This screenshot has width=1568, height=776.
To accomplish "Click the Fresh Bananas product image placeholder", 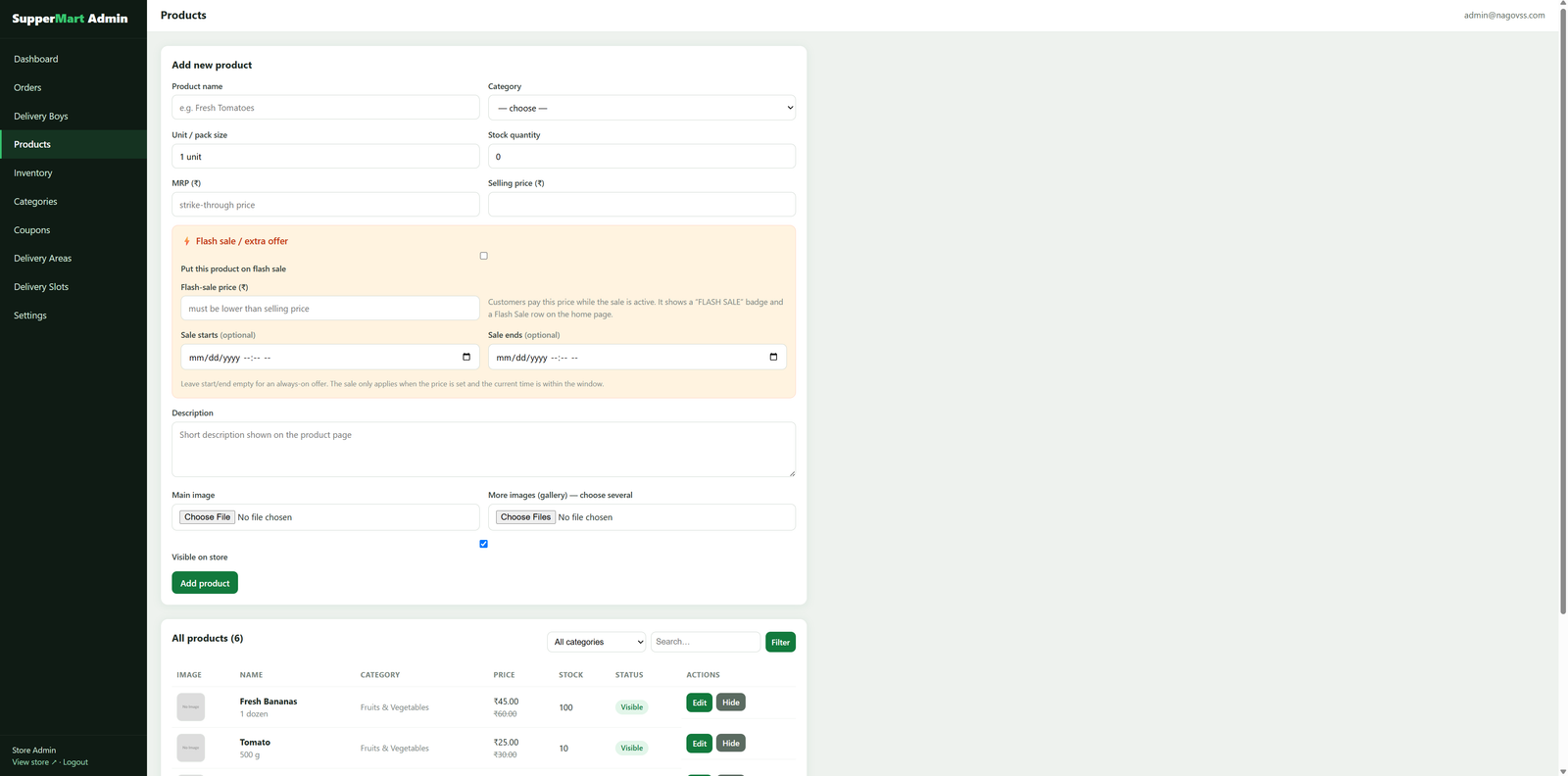I will tap(191, 706).
